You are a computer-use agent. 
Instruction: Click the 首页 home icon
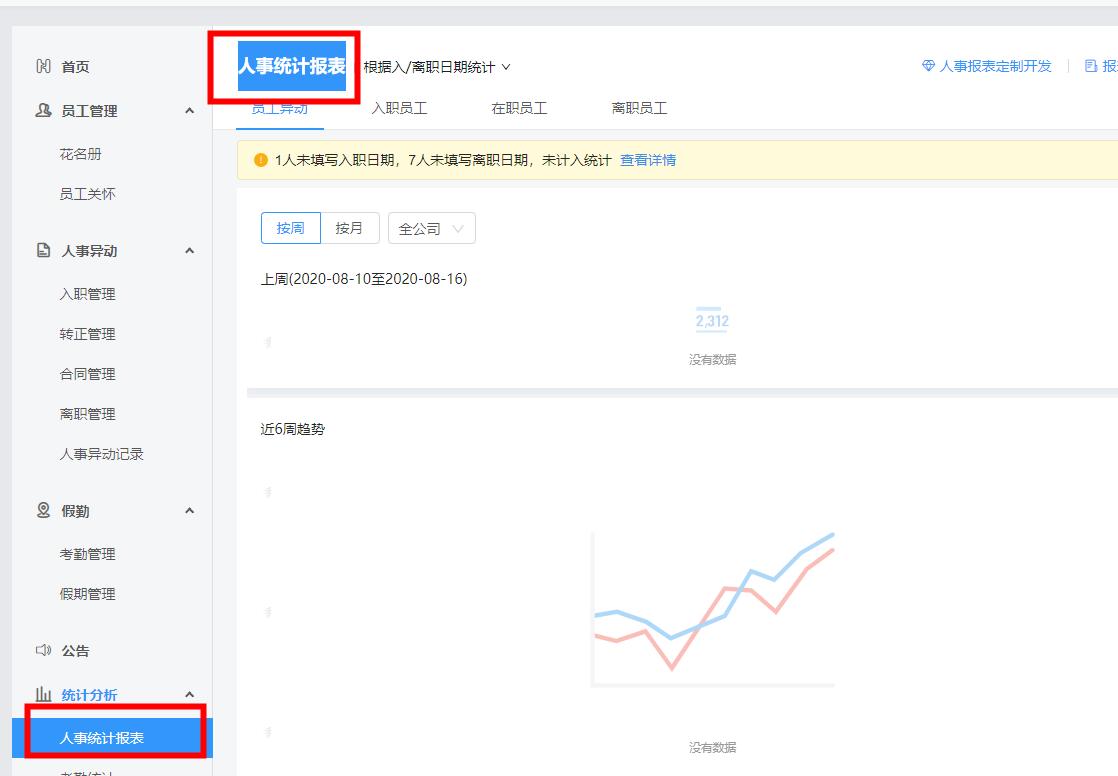[x=42, y=67]
